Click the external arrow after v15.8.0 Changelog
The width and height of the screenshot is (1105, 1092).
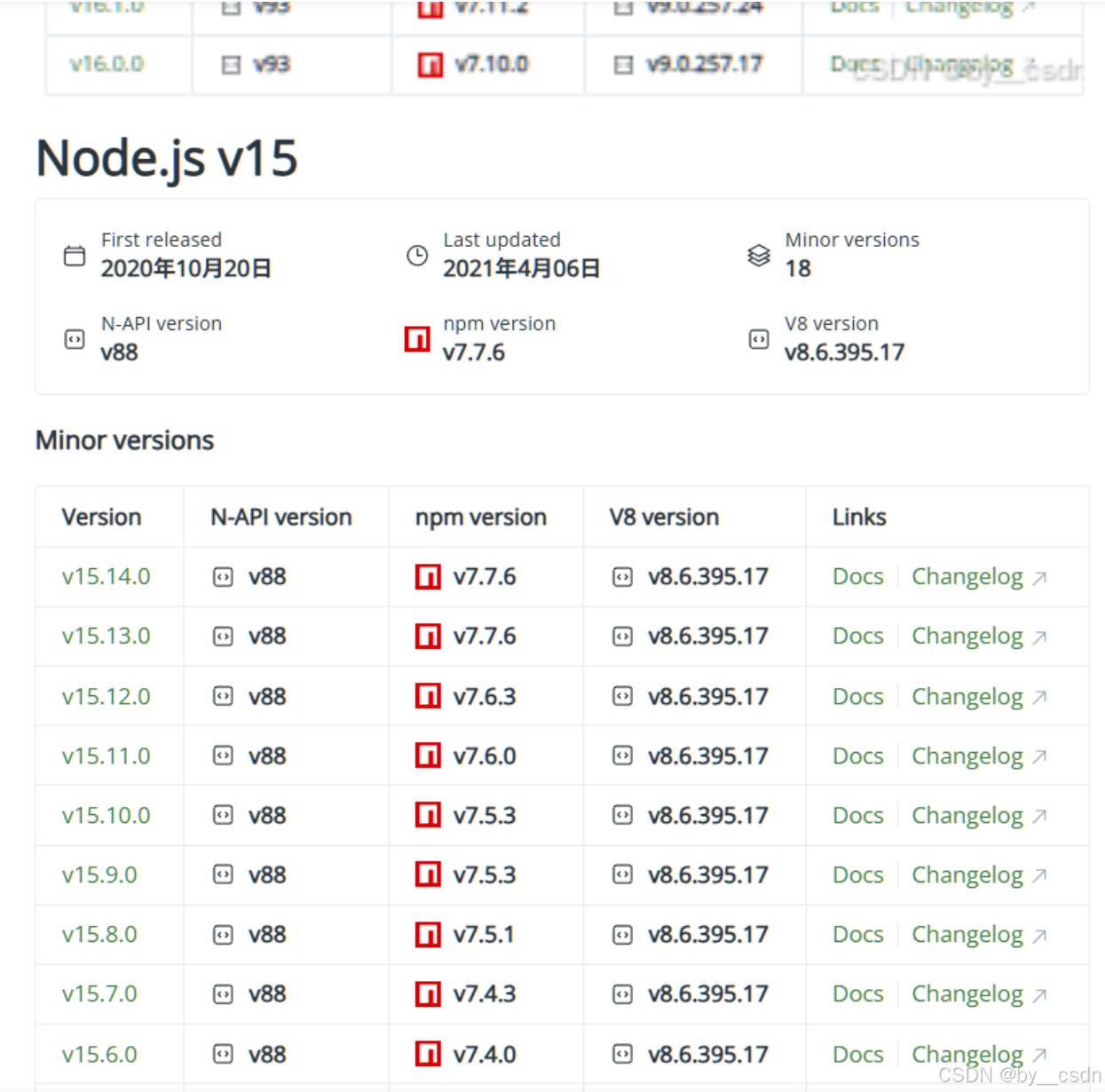[1040, 936]
